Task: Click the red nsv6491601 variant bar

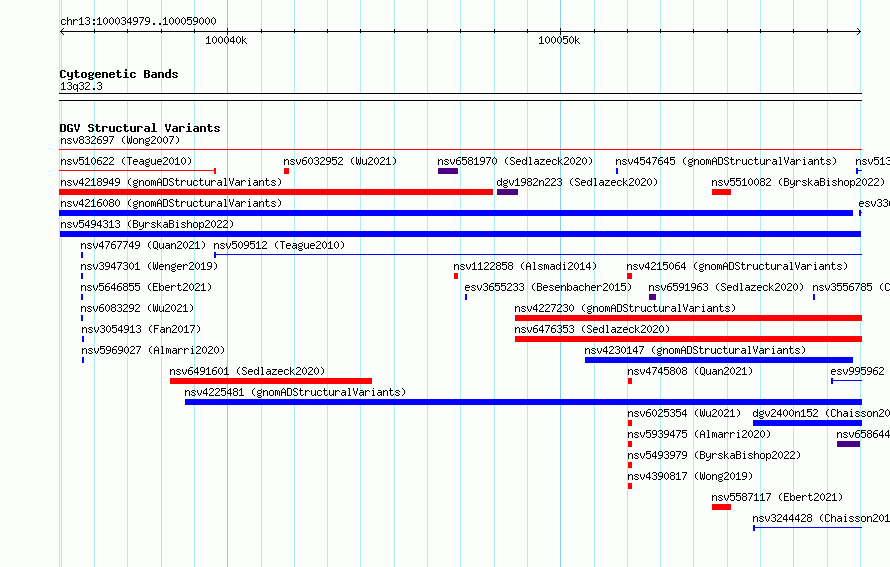Action: tap(271, 381)
